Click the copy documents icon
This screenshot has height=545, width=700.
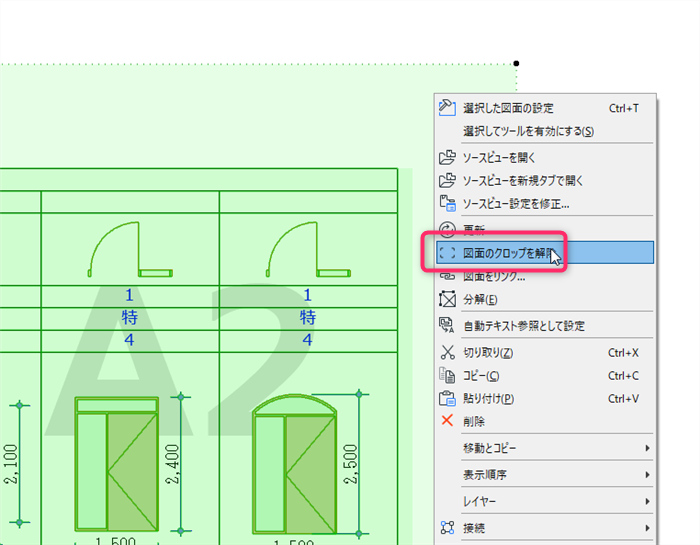[x=447, y=375]
